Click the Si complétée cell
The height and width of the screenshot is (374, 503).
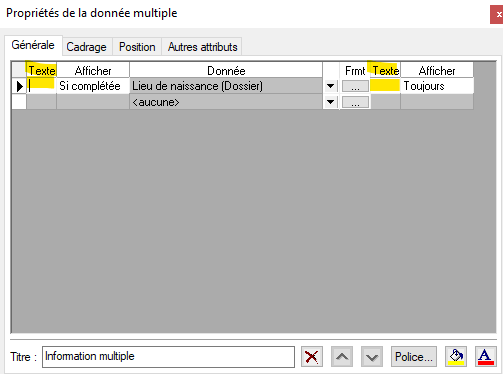pos(93,86)
